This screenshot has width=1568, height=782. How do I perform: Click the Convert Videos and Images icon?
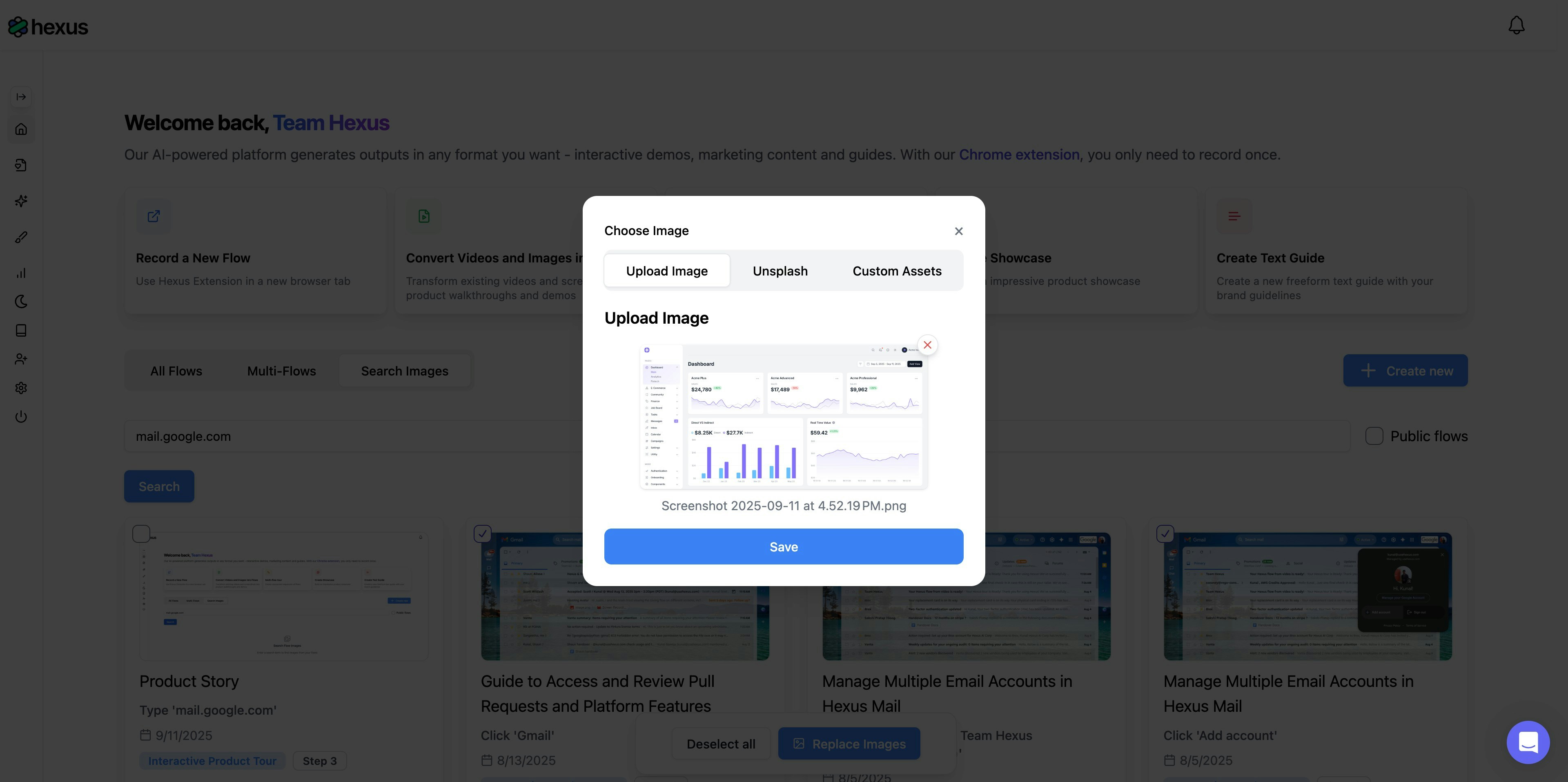[424, 216]
